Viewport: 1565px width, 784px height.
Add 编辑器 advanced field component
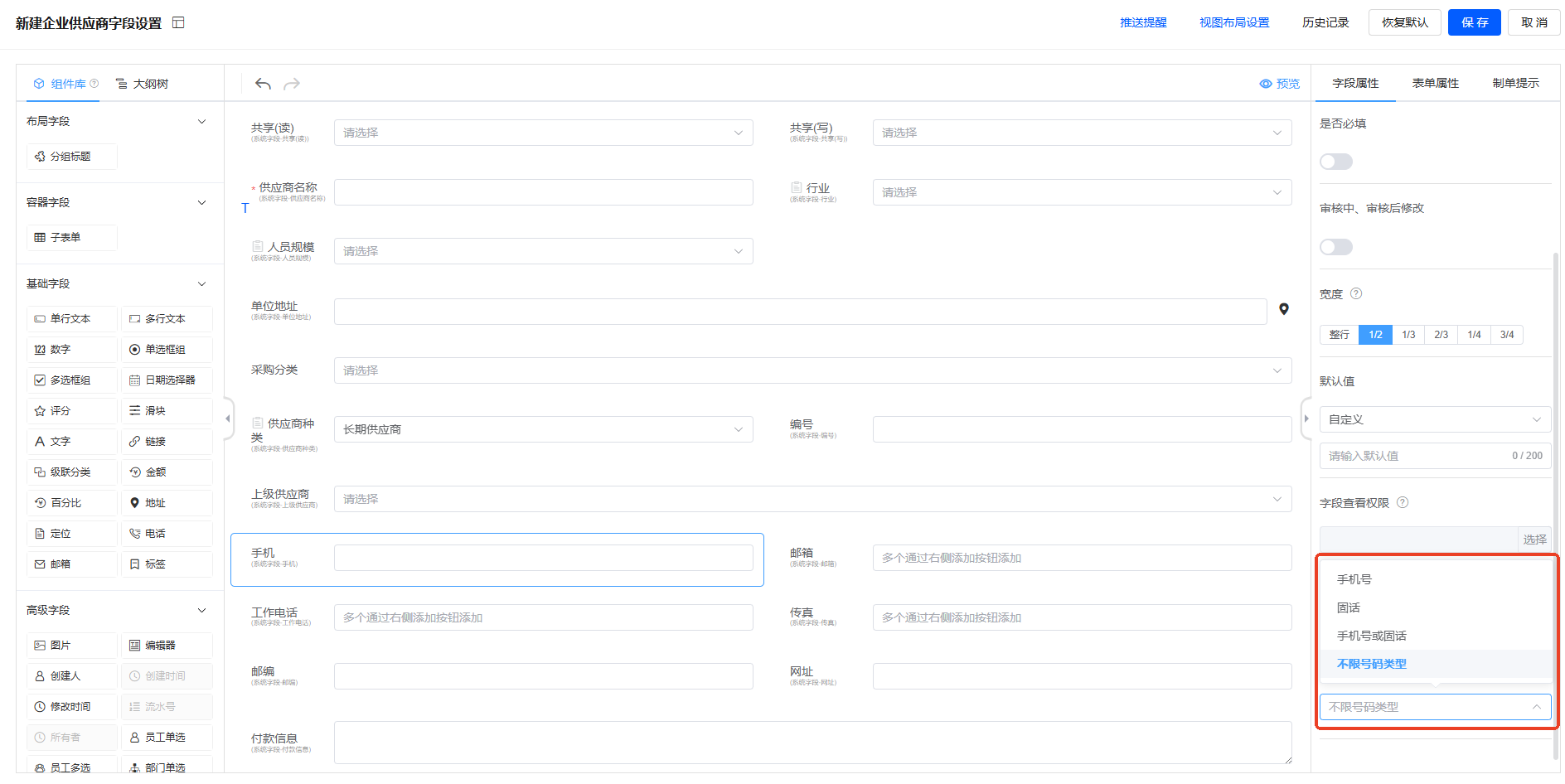coord(167,646)
